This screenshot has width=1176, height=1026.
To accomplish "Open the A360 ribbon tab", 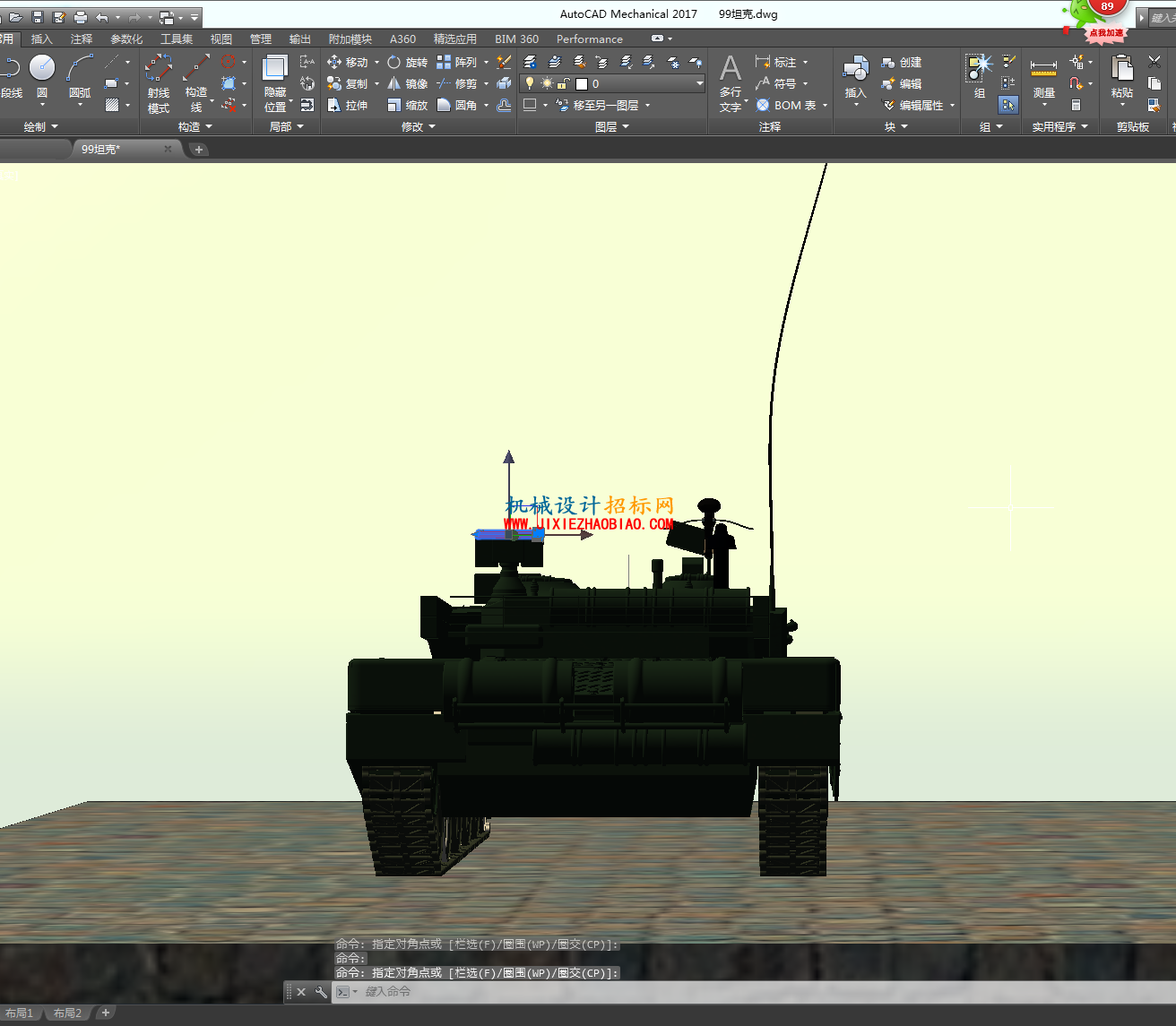I will click(x=402, y=39).
